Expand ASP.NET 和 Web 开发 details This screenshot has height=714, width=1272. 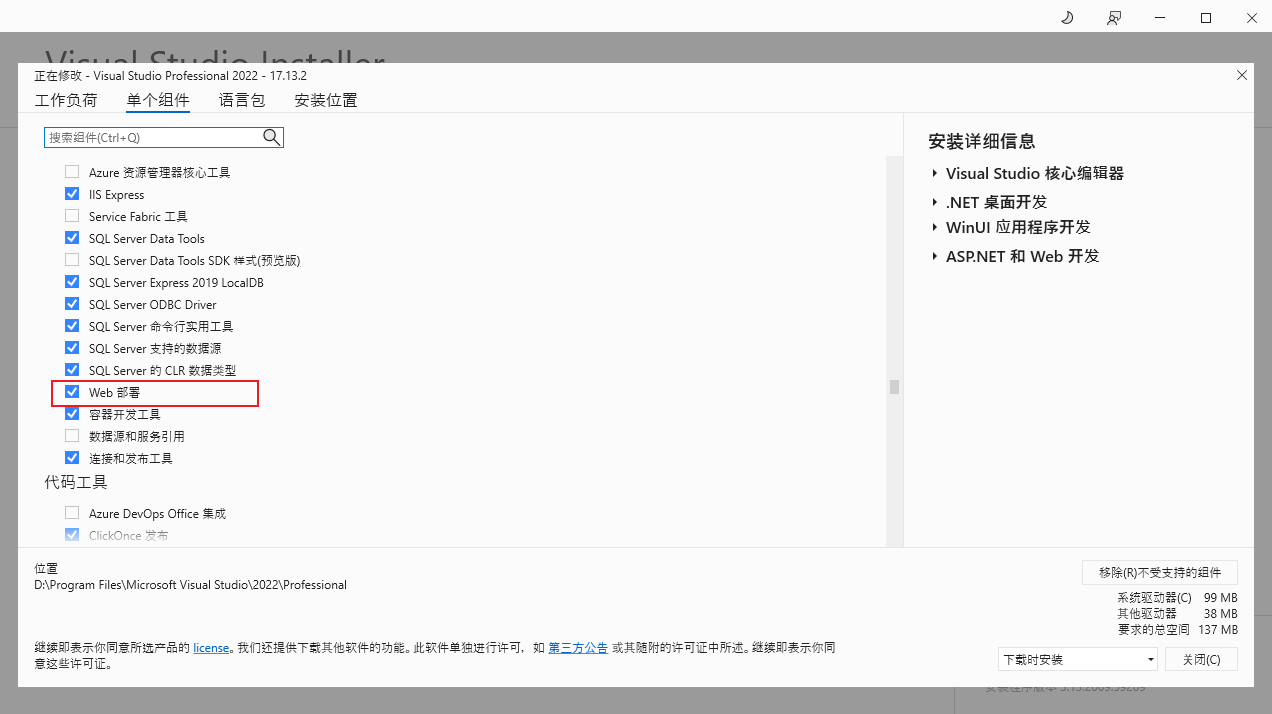click(935, 257)
